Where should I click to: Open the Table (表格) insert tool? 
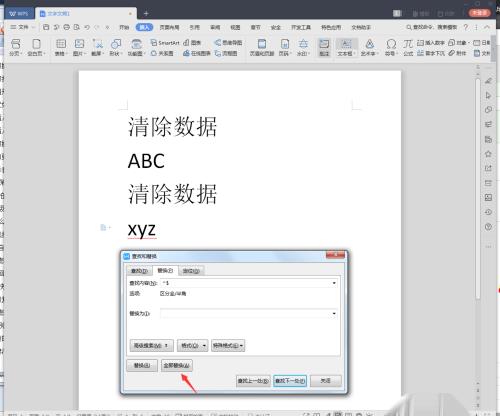(x=61, y=47)
